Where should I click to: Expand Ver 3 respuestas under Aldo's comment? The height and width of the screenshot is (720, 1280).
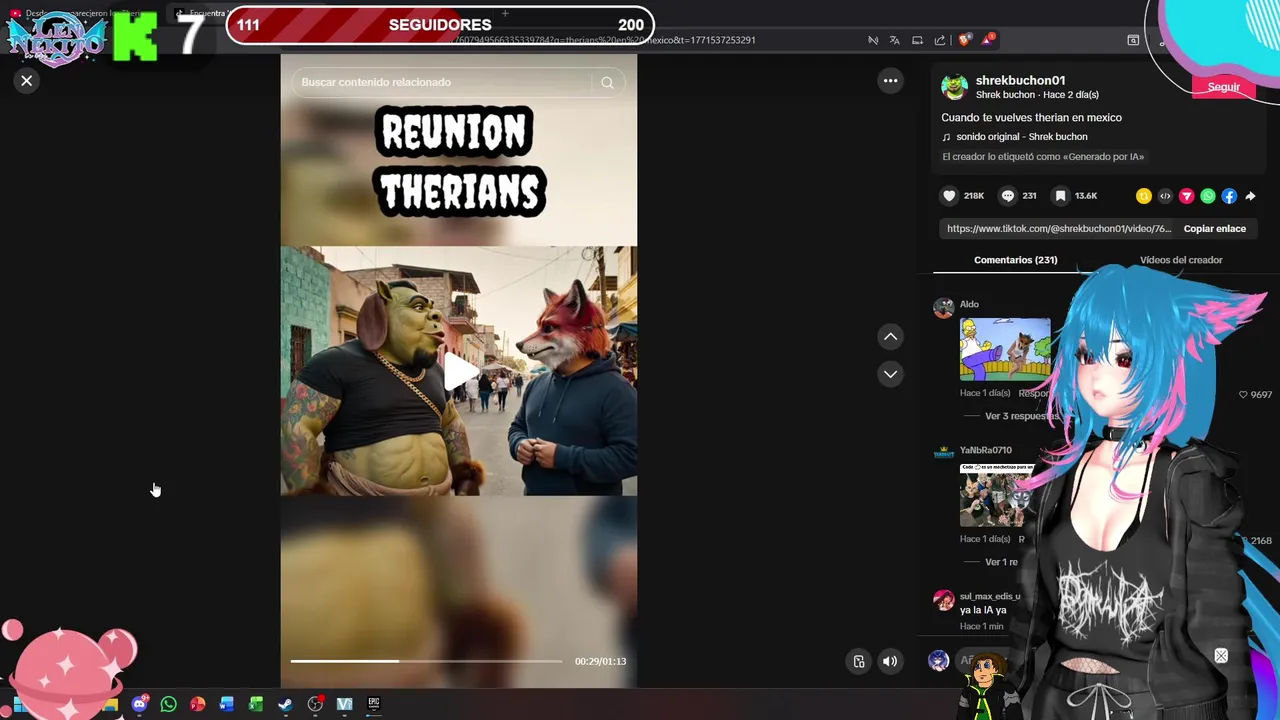[1021, 416]
